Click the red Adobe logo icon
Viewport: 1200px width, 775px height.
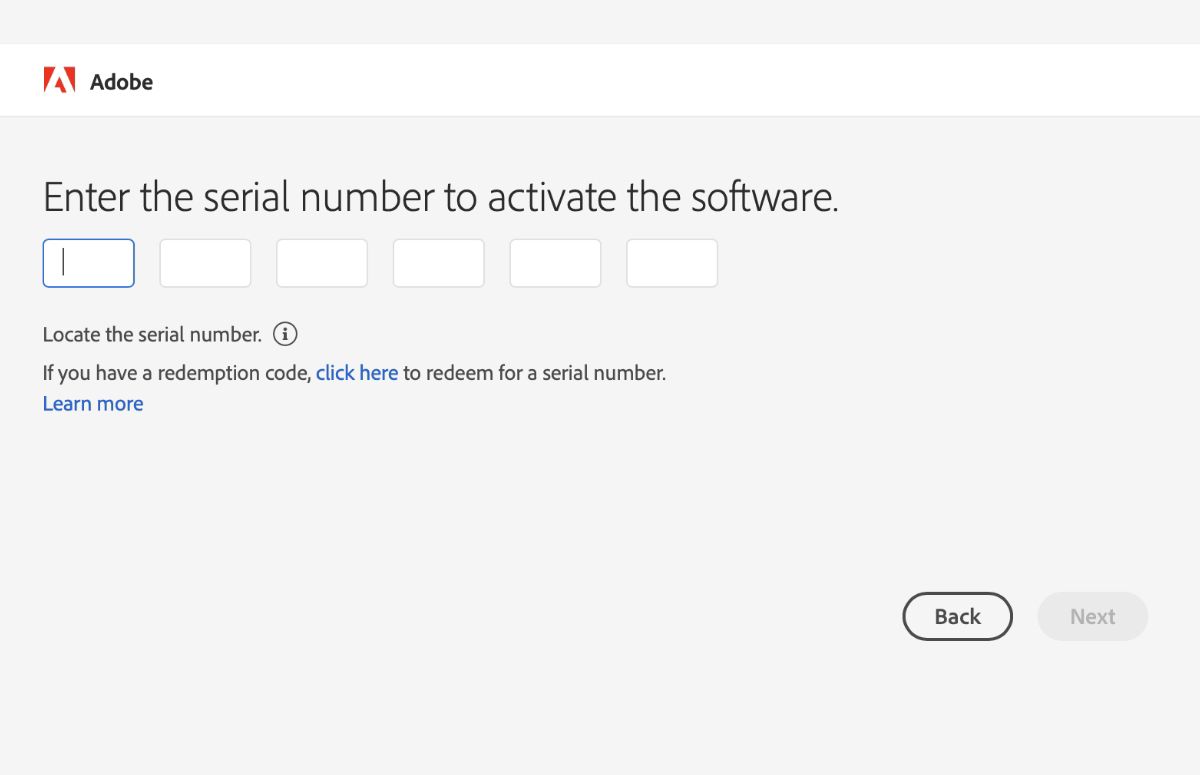pos(59,81)
